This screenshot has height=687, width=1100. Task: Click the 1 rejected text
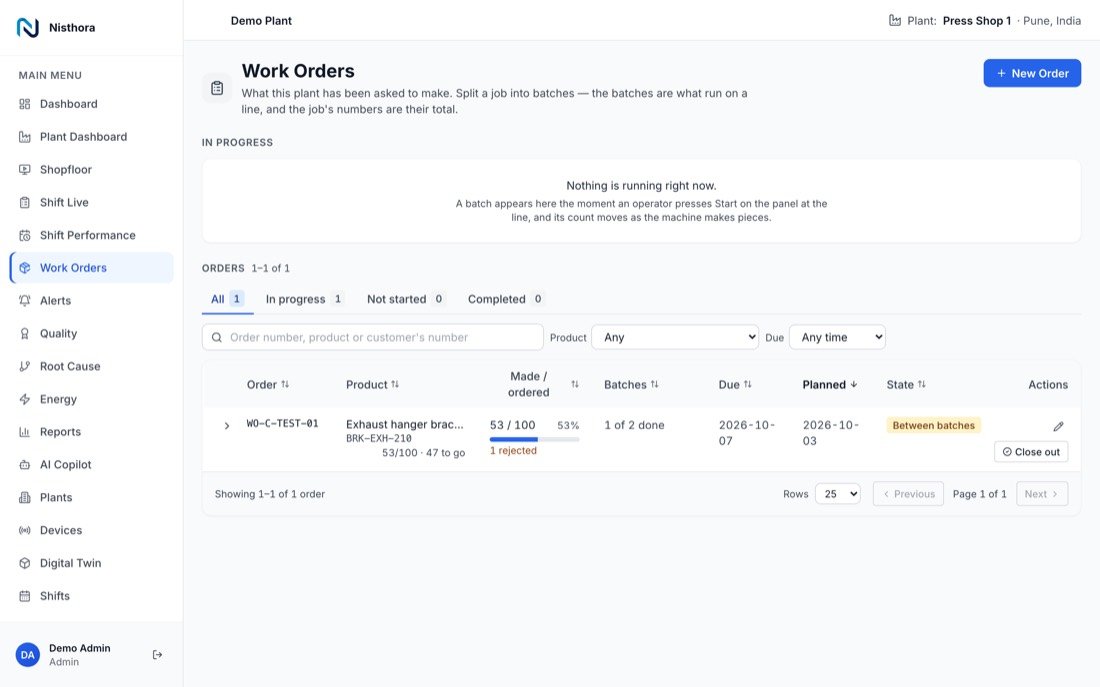(513, 451)
